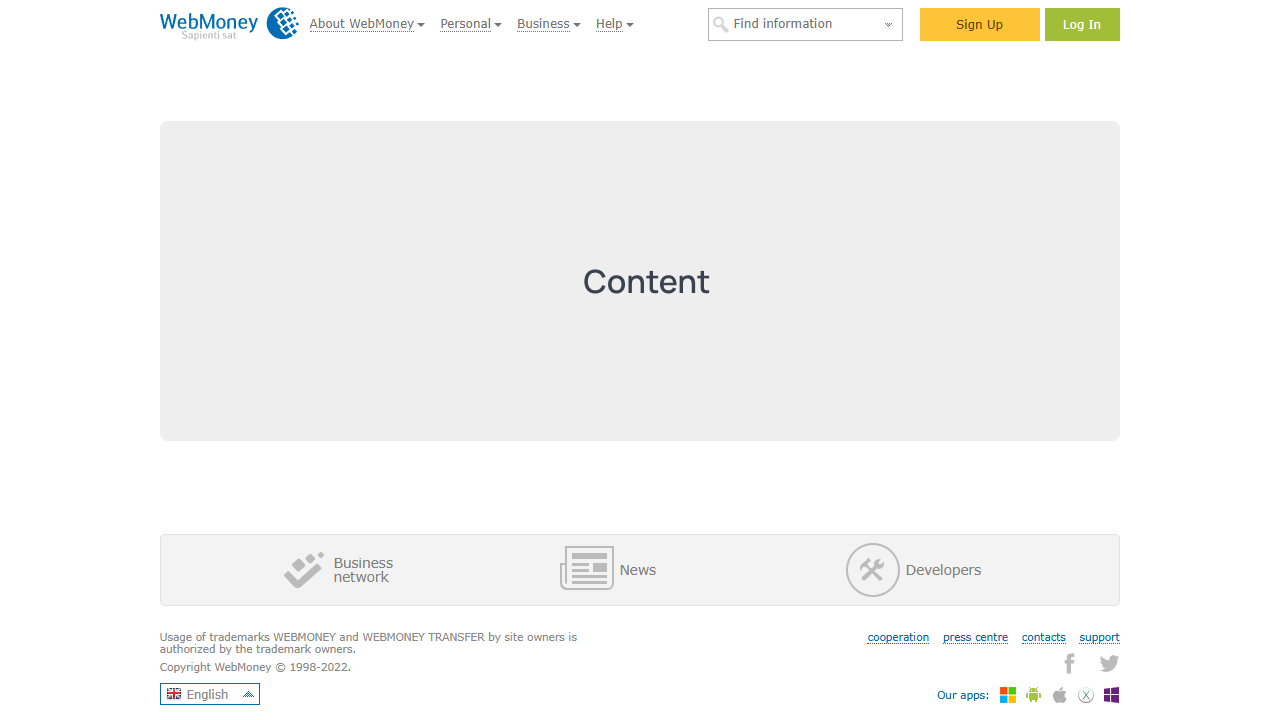Click the WebMoney globe logo
This screenshot has width=1280, height=720.
[282, 23]
